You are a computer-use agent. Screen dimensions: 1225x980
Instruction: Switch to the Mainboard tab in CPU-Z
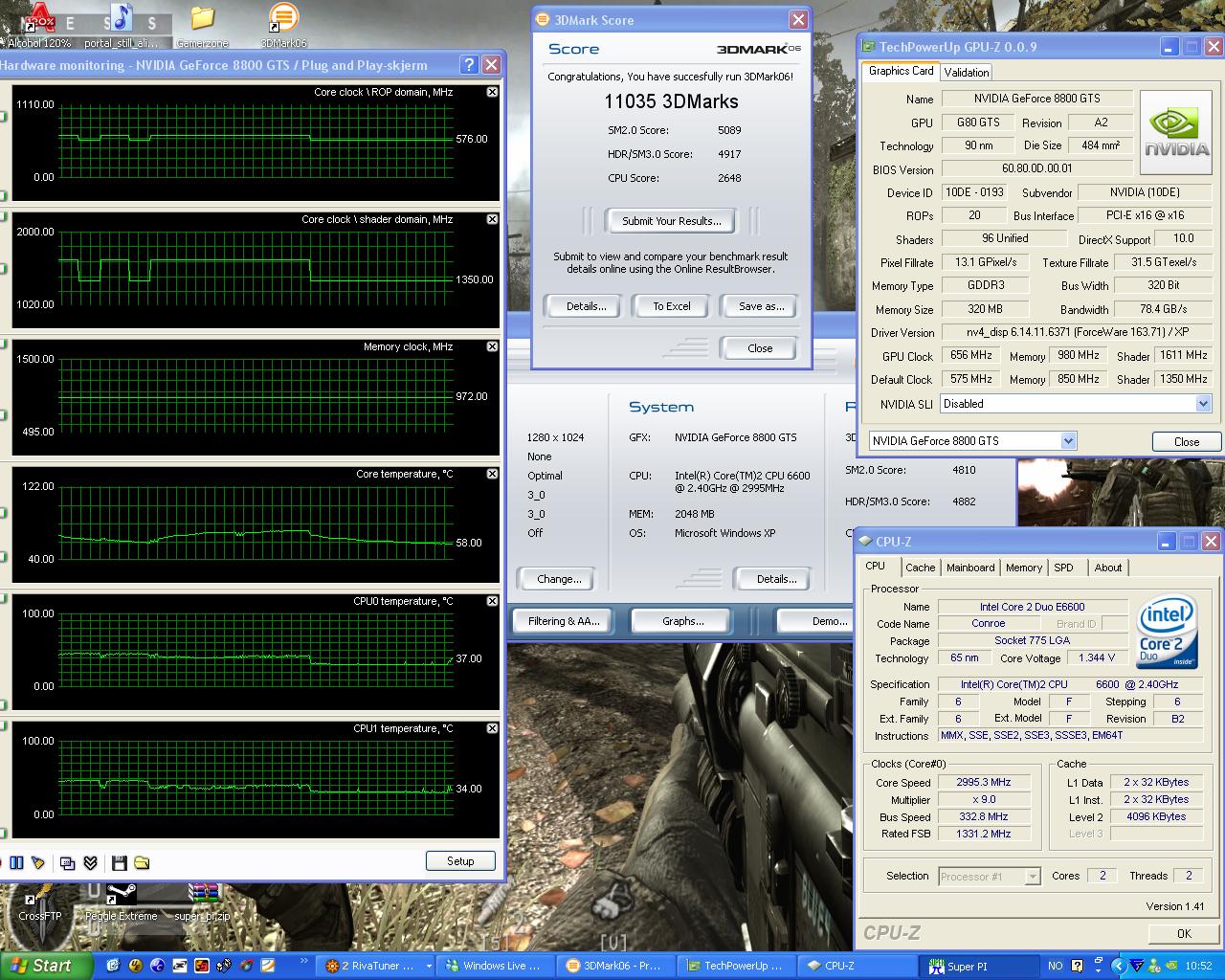point(970,568)
